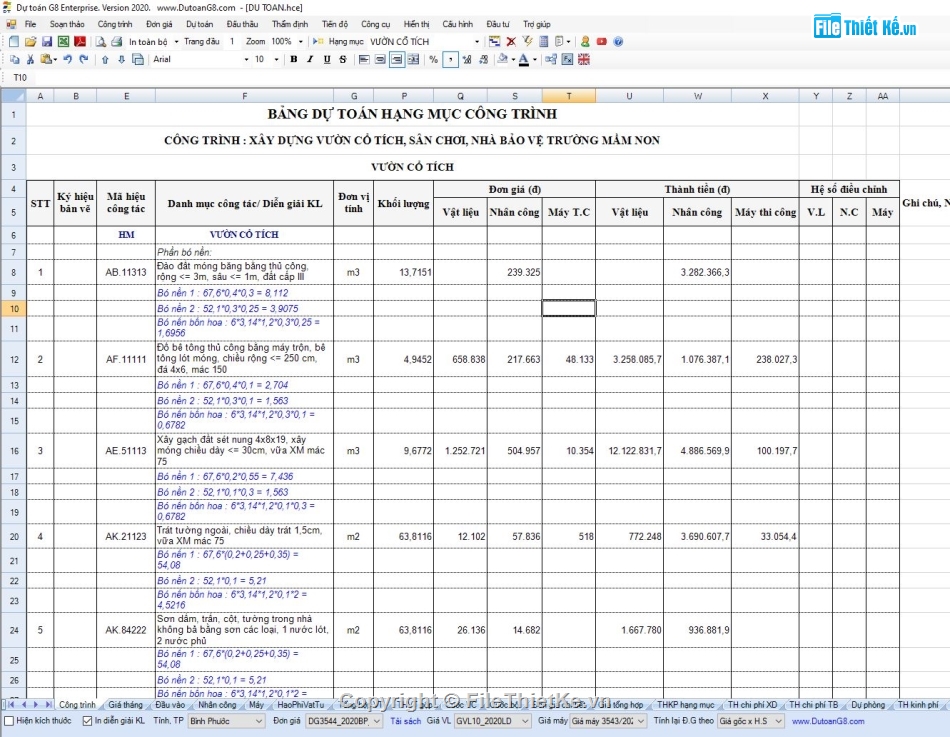
Task: Click the printer icon
Action: coord(117,41)
